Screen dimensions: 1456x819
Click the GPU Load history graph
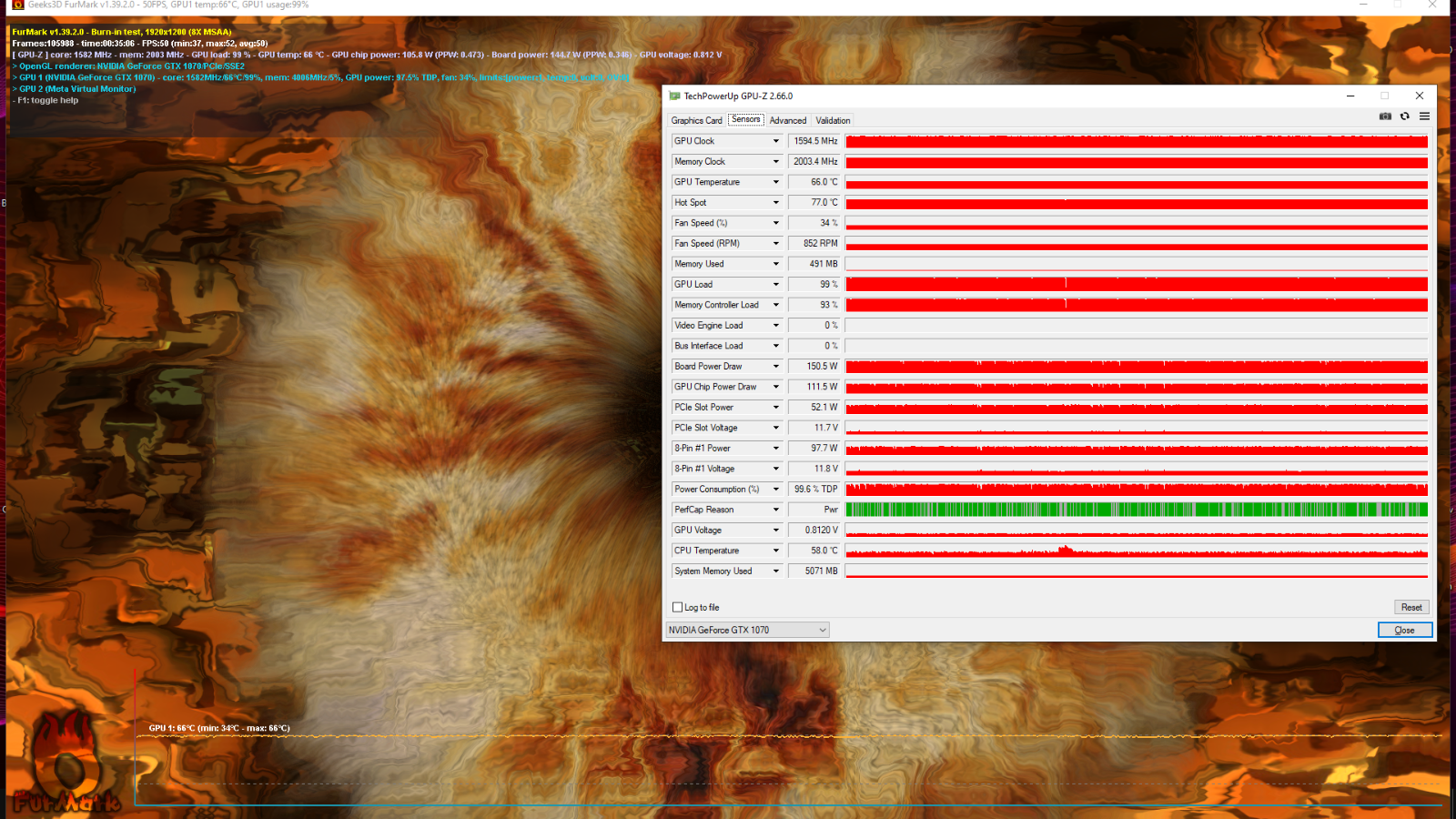click(1137, 284)
